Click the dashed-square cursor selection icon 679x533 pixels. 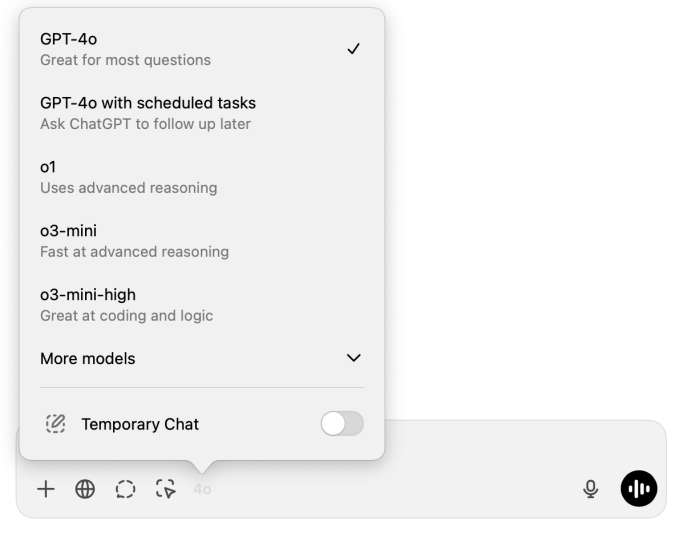[x=165, y=489]
